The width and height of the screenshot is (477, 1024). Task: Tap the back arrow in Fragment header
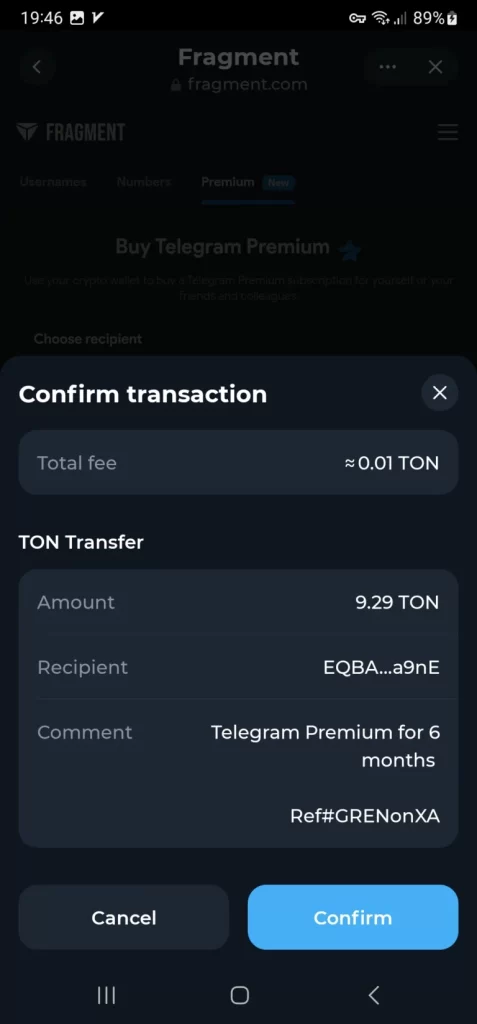(x=37, y=67)
